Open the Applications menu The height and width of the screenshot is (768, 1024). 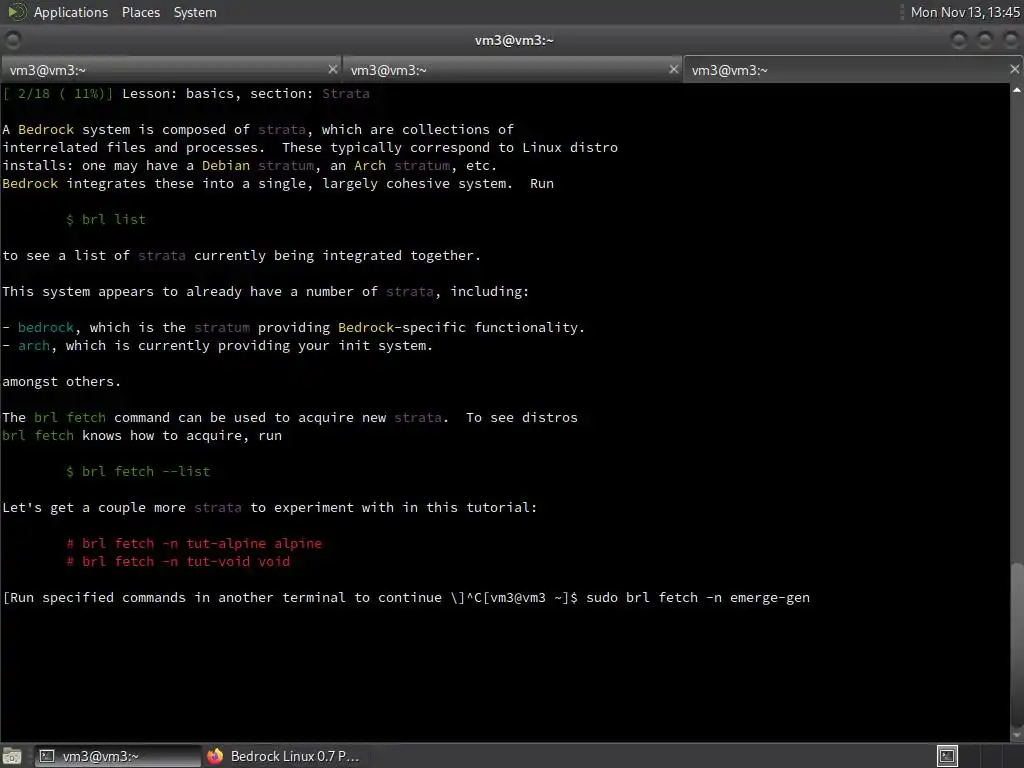(x=71, y=12)
